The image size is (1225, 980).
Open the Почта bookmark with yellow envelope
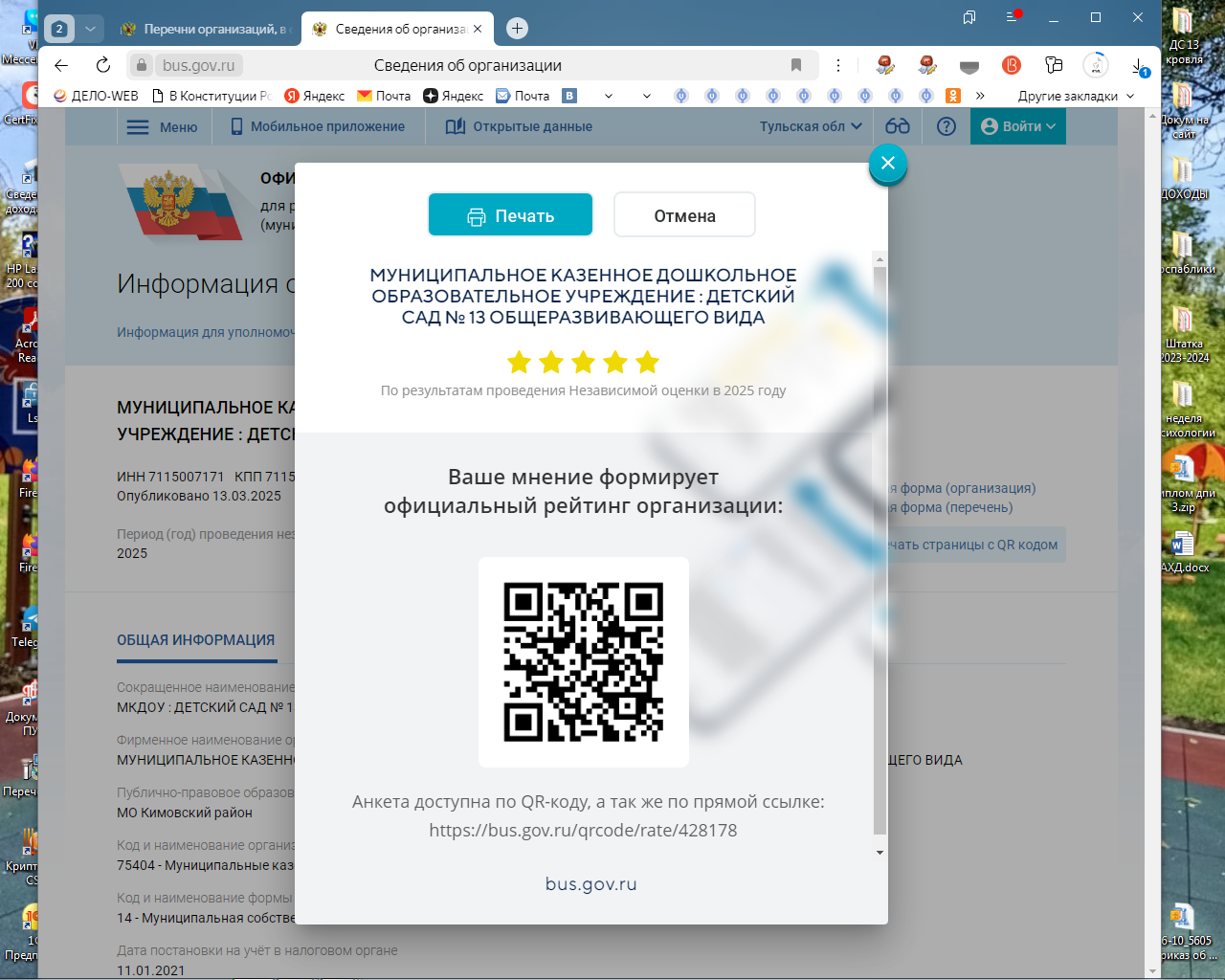pyautogui.click(x=384, y=96)
